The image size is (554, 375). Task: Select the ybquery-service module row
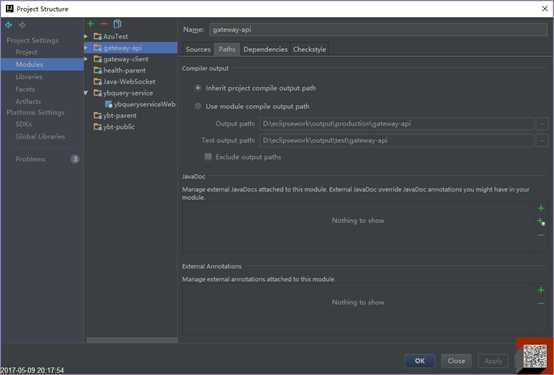coord(131,93)
